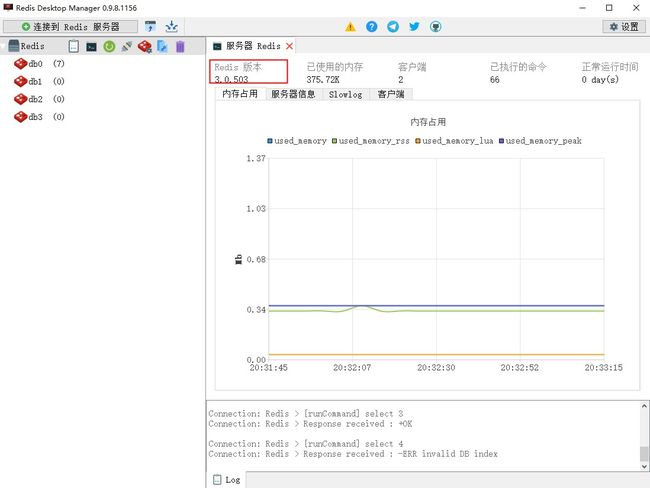
Task: Select the 服务器 Redis tab
Action: point(253,46)
